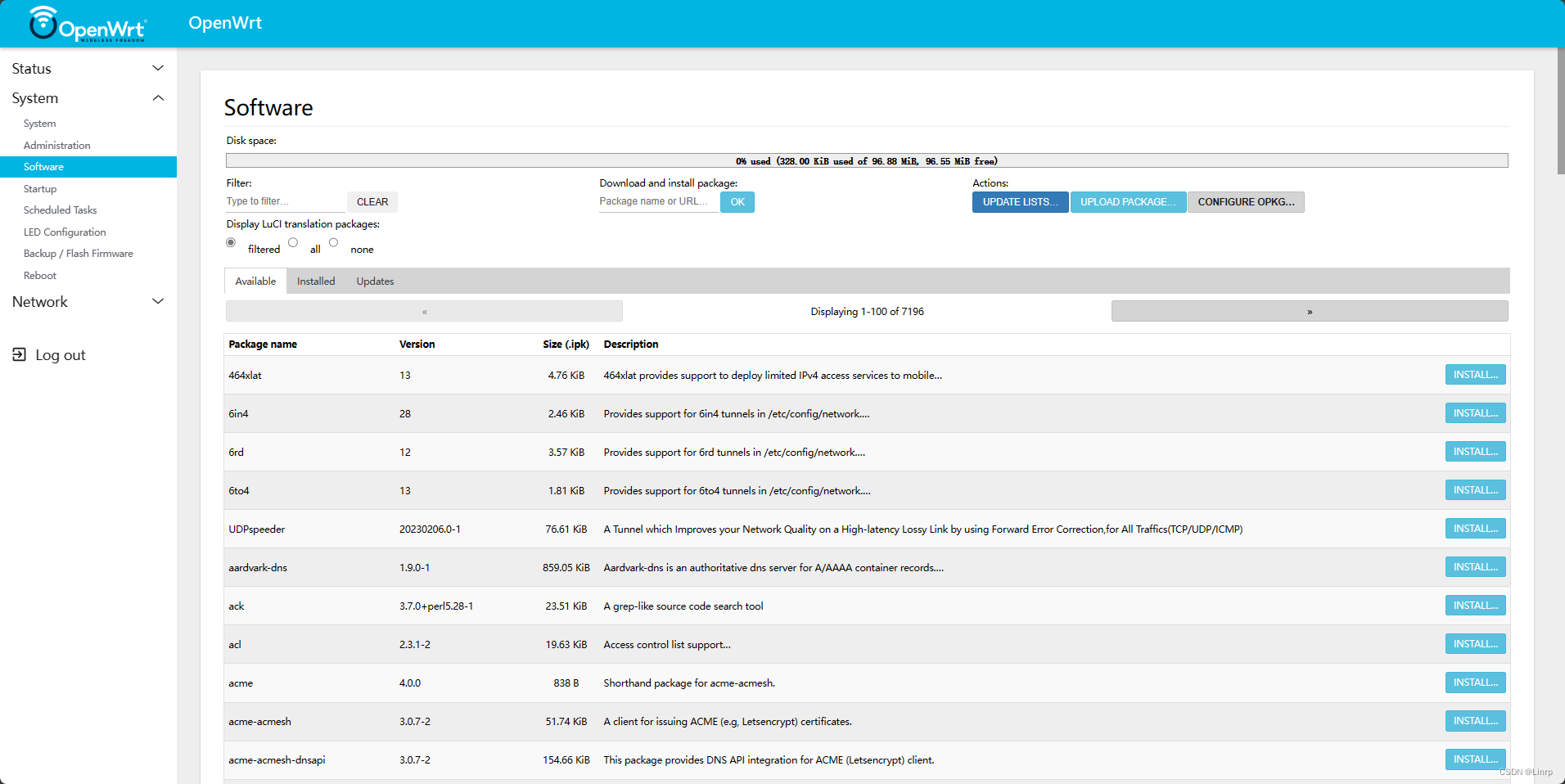Image resolution: width=1565 pixels, height=784 pixels.
Task: Focus the Type to filter input
Action: click(285, 201)
